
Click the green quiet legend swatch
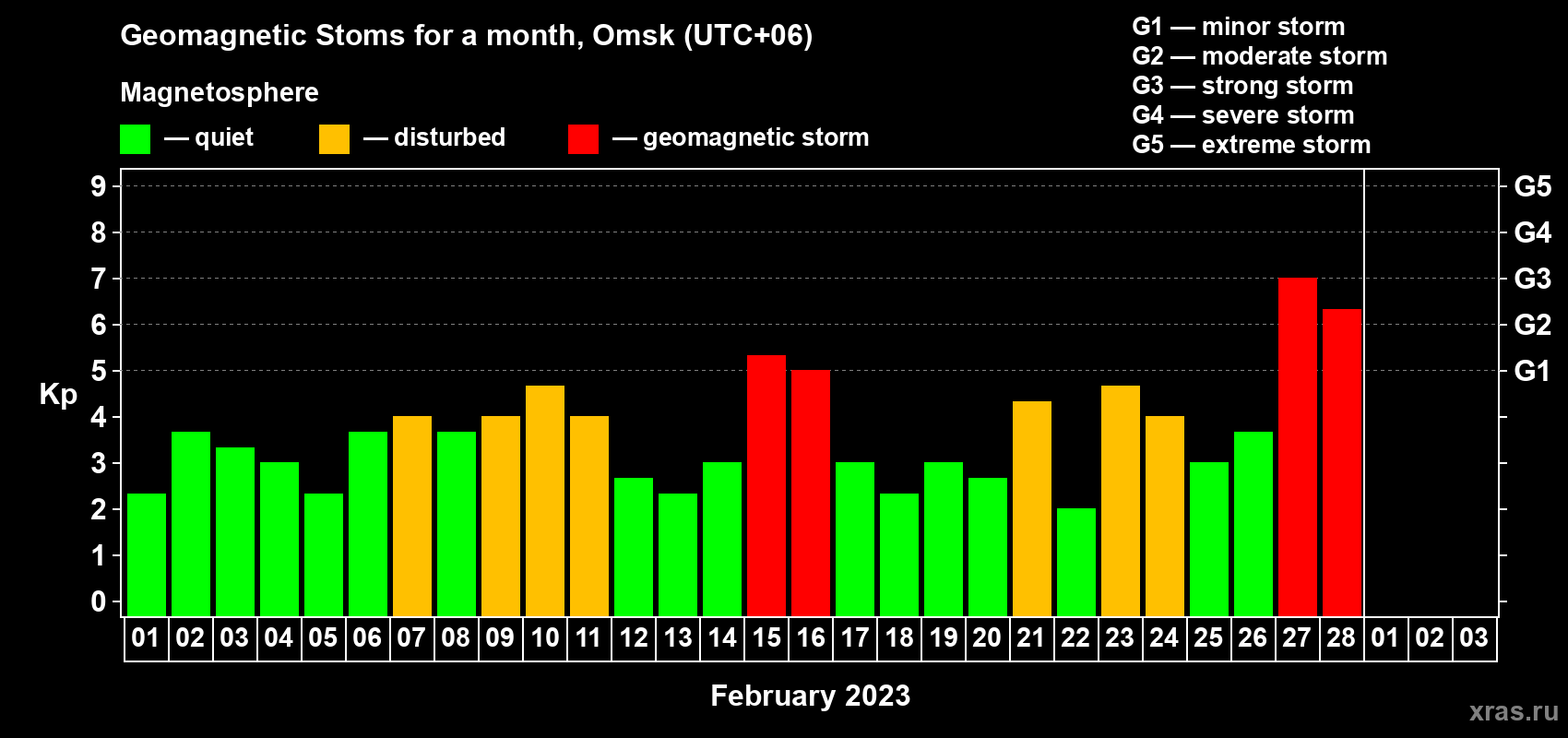point(135,139)
